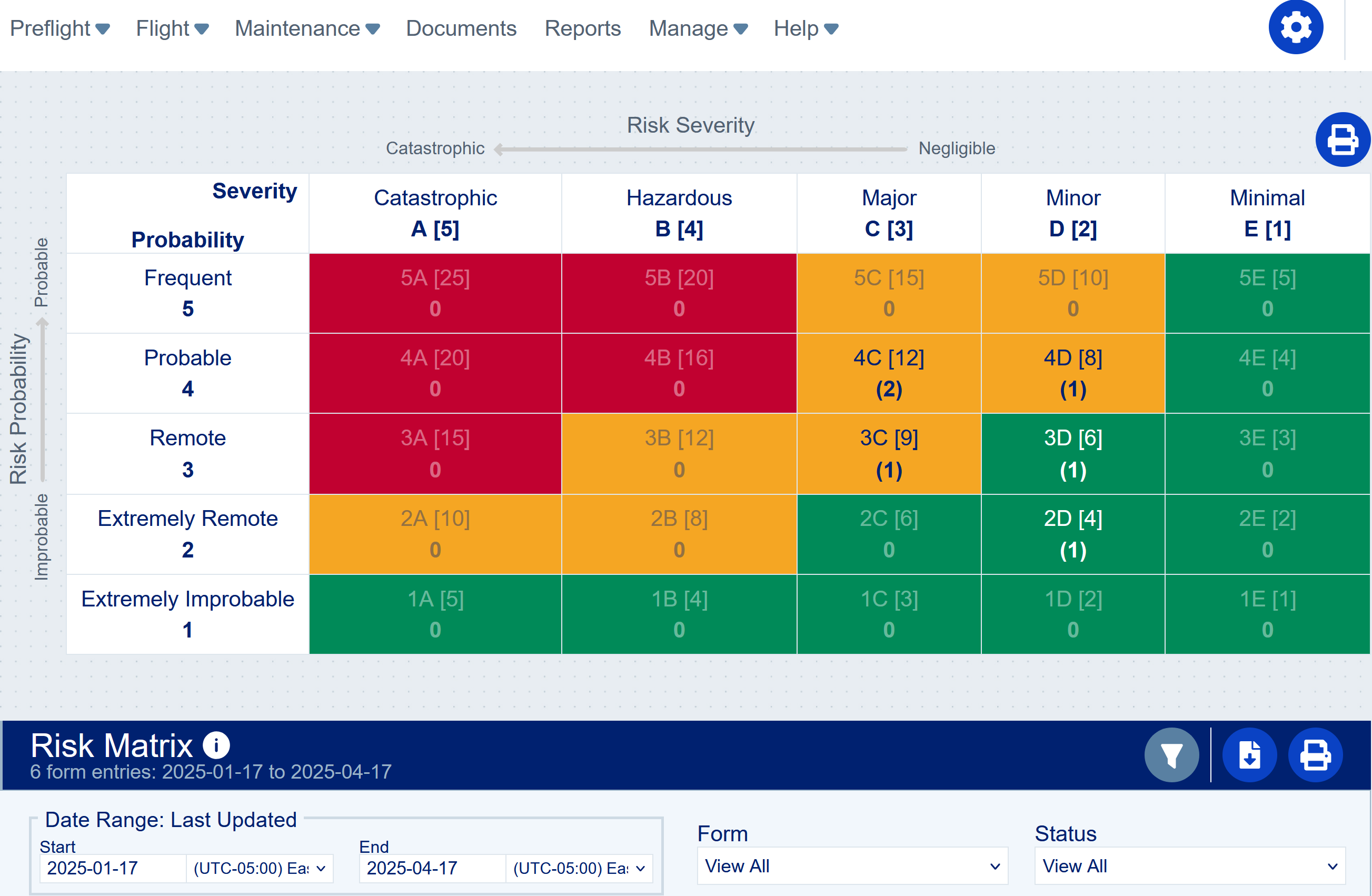Open the filter options for Risk Matrix
This screenshot has width=1372, height=896.
[1171, 754]
